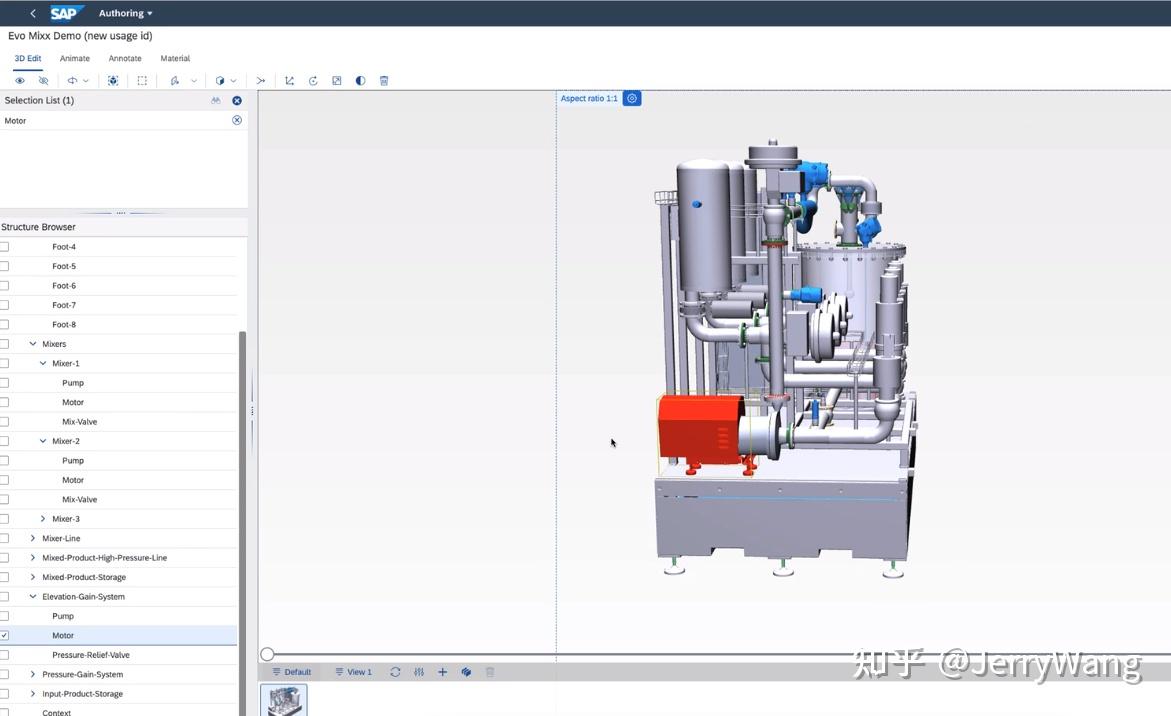1171x716 pixels.
Task: Remove the Motor filter from the Selection List
Action: point(236,119)
